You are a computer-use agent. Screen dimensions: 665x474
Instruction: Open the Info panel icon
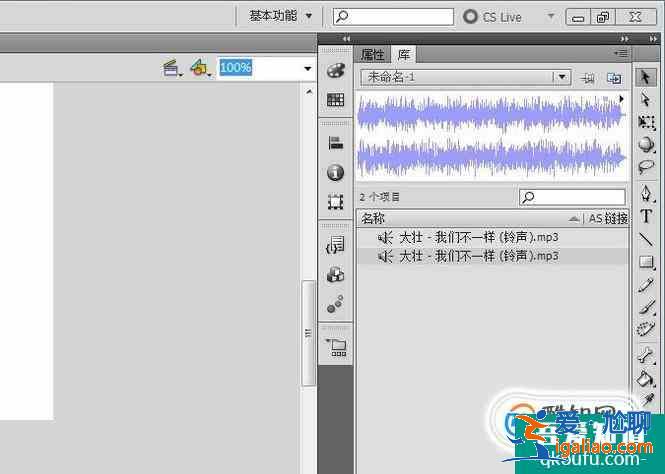coord(335,173)
